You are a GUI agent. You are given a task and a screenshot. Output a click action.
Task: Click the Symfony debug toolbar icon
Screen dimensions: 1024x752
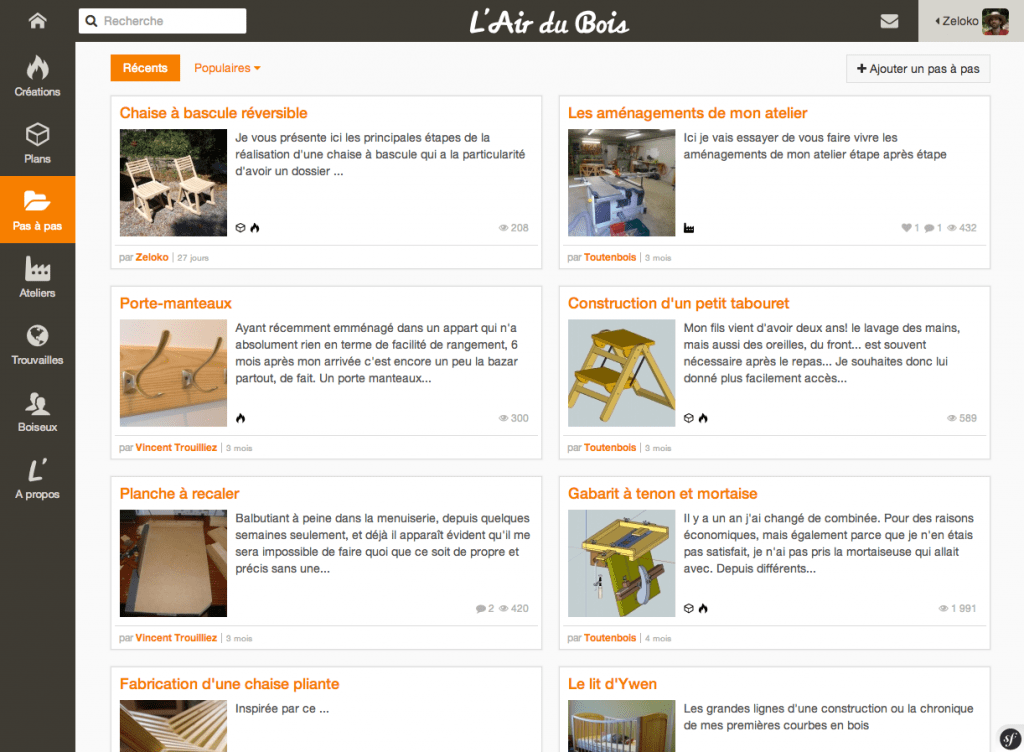click(x=1010, y=738)
